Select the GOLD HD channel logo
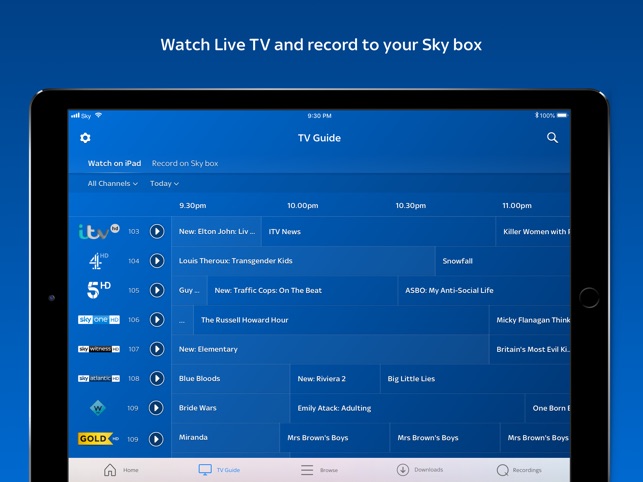The height and width of the screenshot is (482, 643). point(98,439)
